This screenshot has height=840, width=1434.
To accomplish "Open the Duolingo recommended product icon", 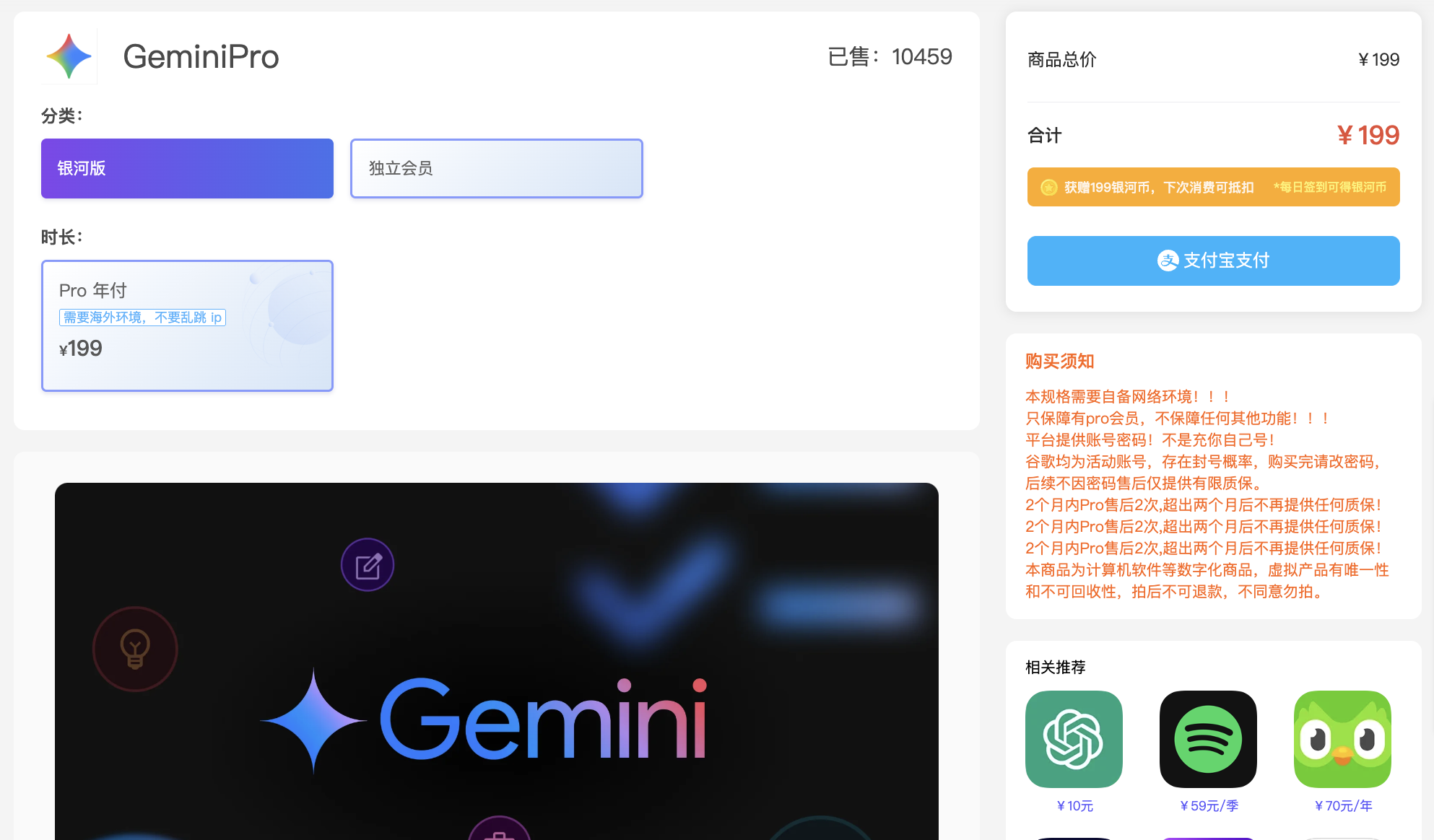I will pyautogui.click(x=1342, y=739).
